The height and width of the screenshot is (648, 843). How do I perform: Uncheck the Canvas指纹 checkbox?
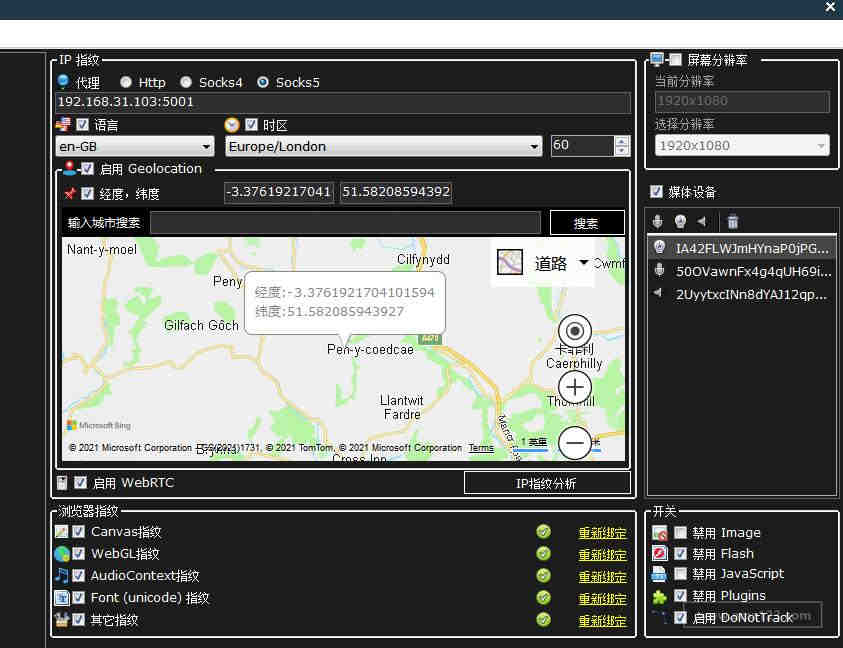pos(78,531)
